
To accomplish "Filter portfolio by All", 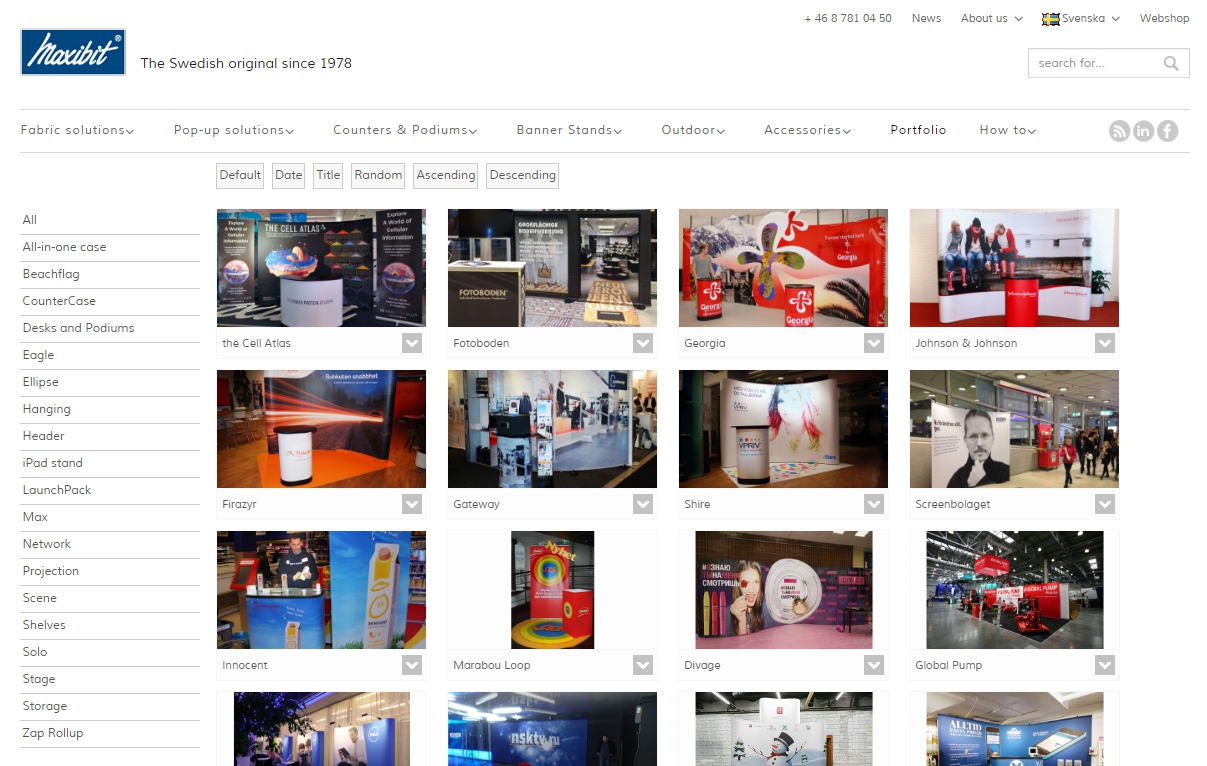I will [x=110, y=220].
